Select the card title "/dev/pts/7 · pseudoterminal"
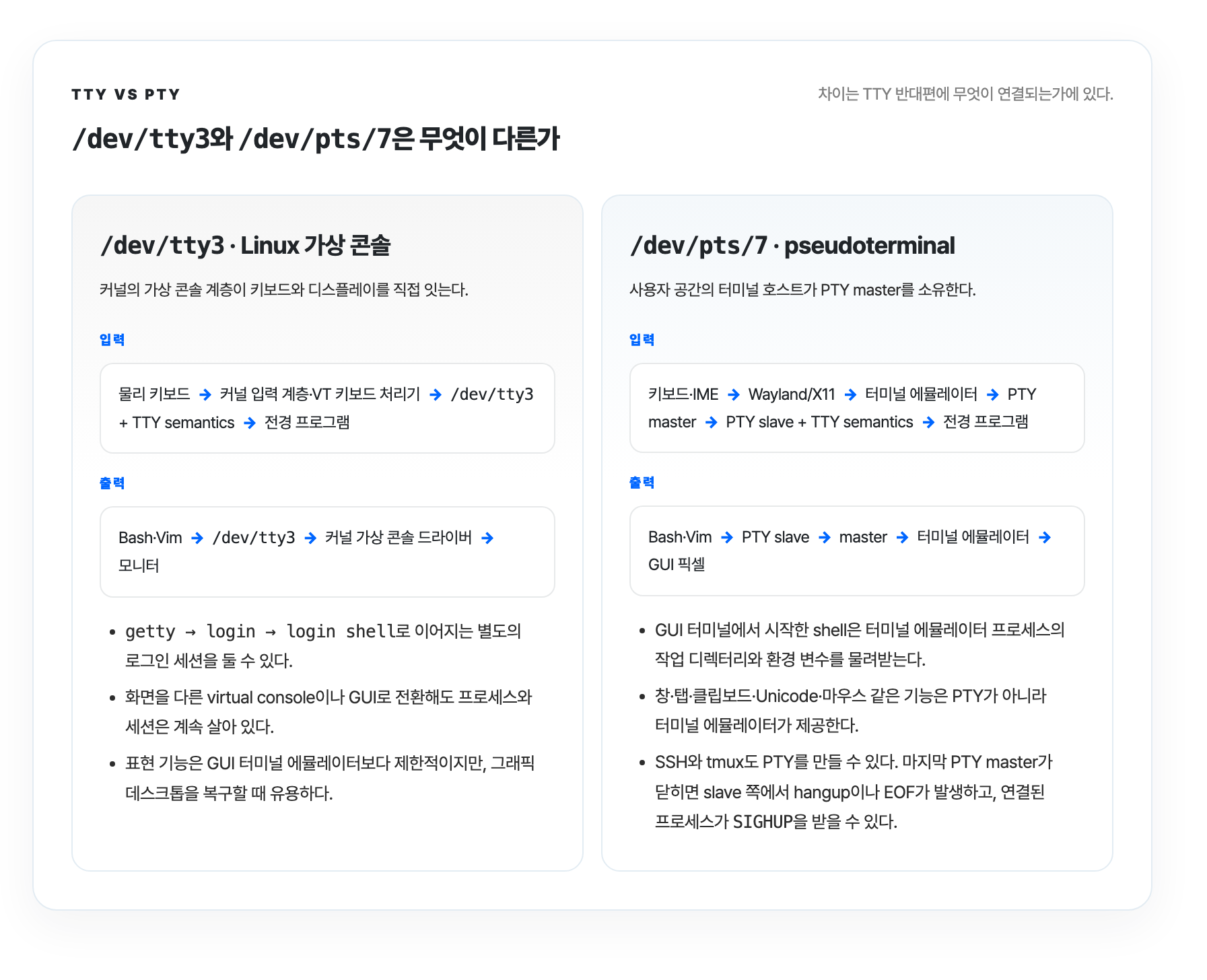The image size is (1207, 980). 792,246
